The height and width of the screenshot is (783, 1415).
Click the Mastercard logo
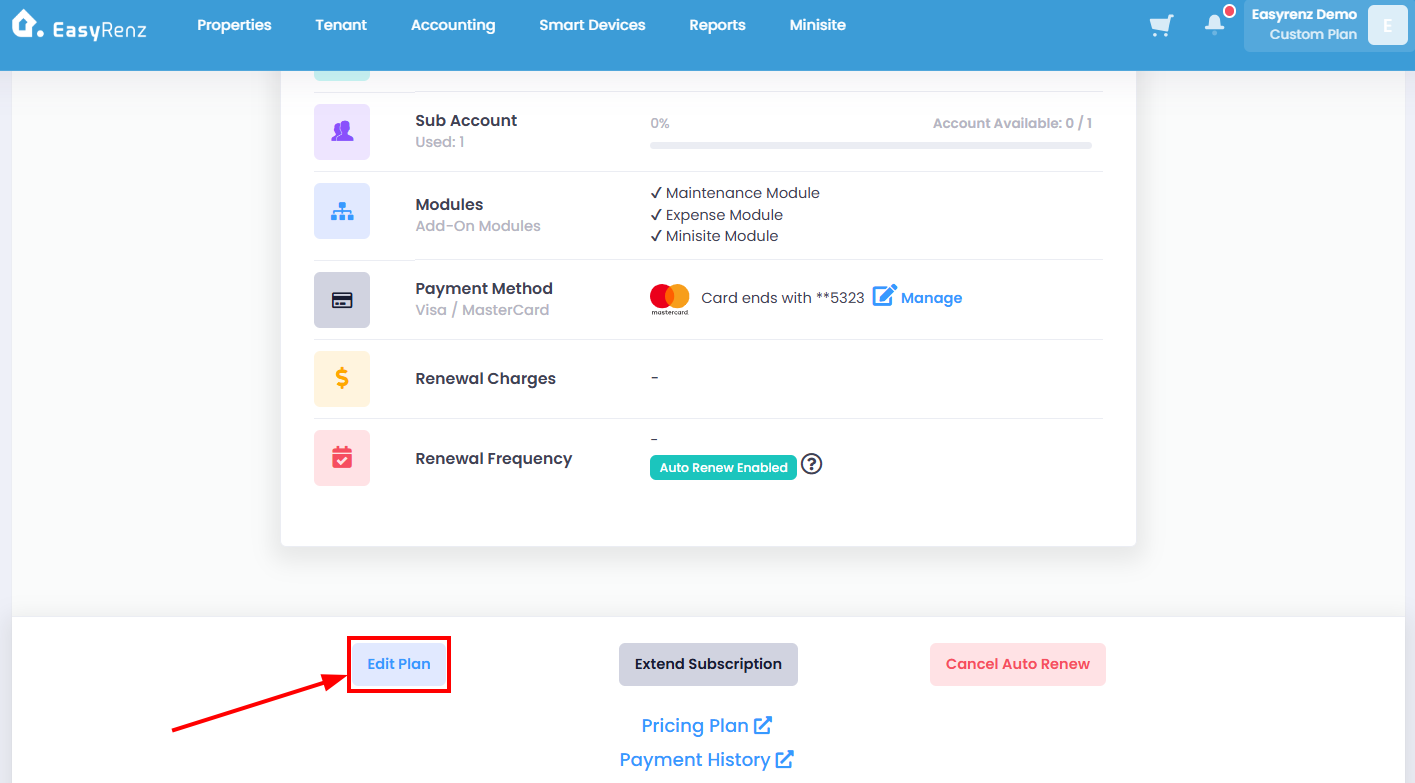click(x=670, y=299)
